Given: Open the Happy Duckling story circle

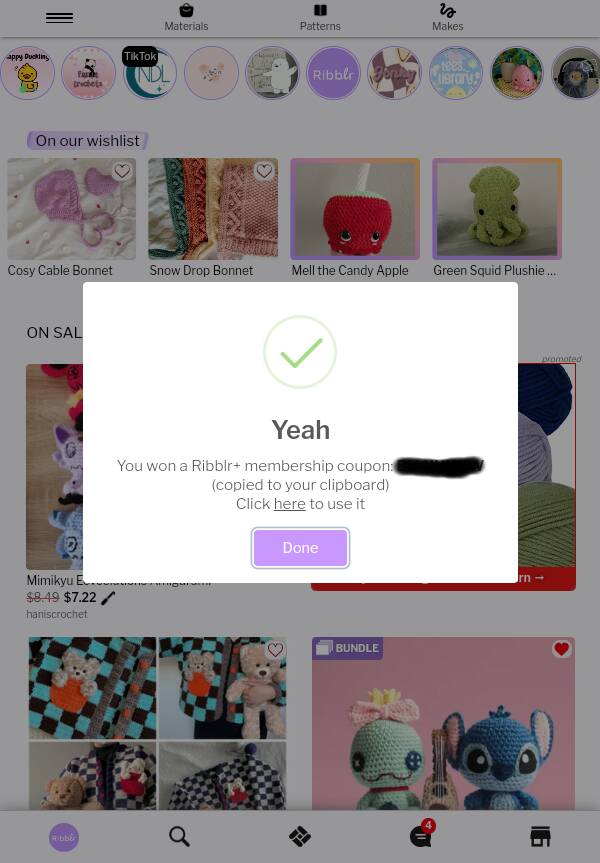Looking at the screenshot, I should pyautogui.click(x=28, y=73).
